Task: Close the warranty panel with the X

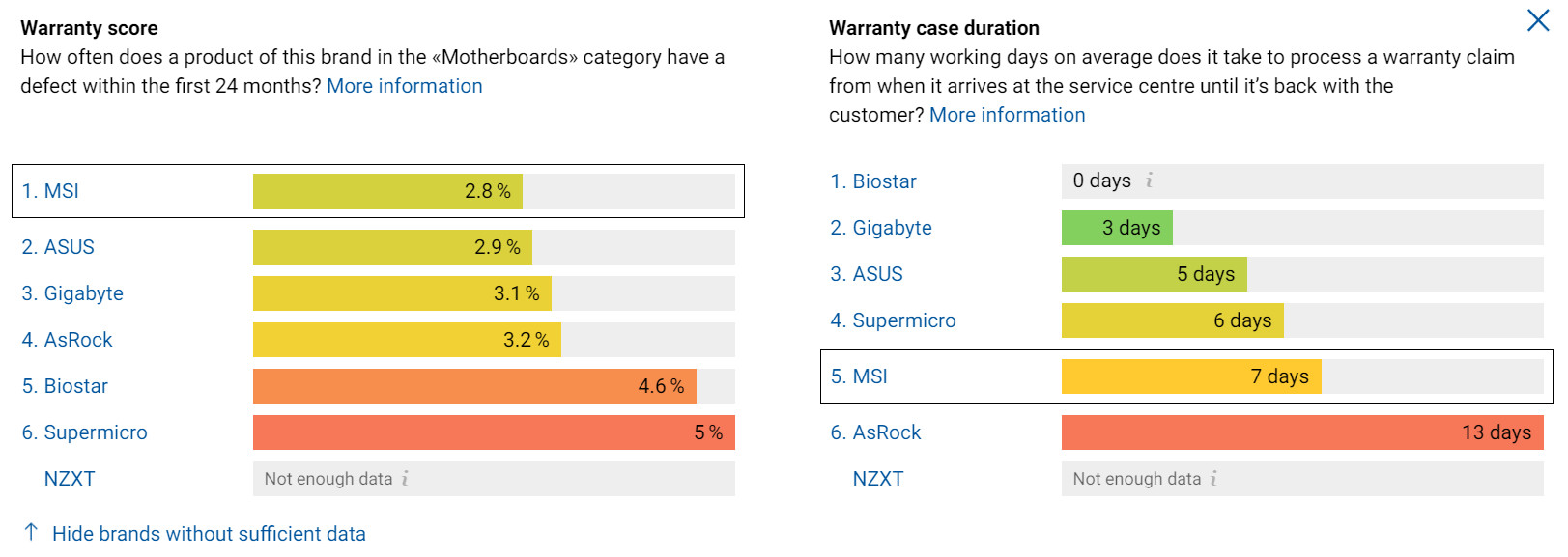Action: tap(1537, 20)
